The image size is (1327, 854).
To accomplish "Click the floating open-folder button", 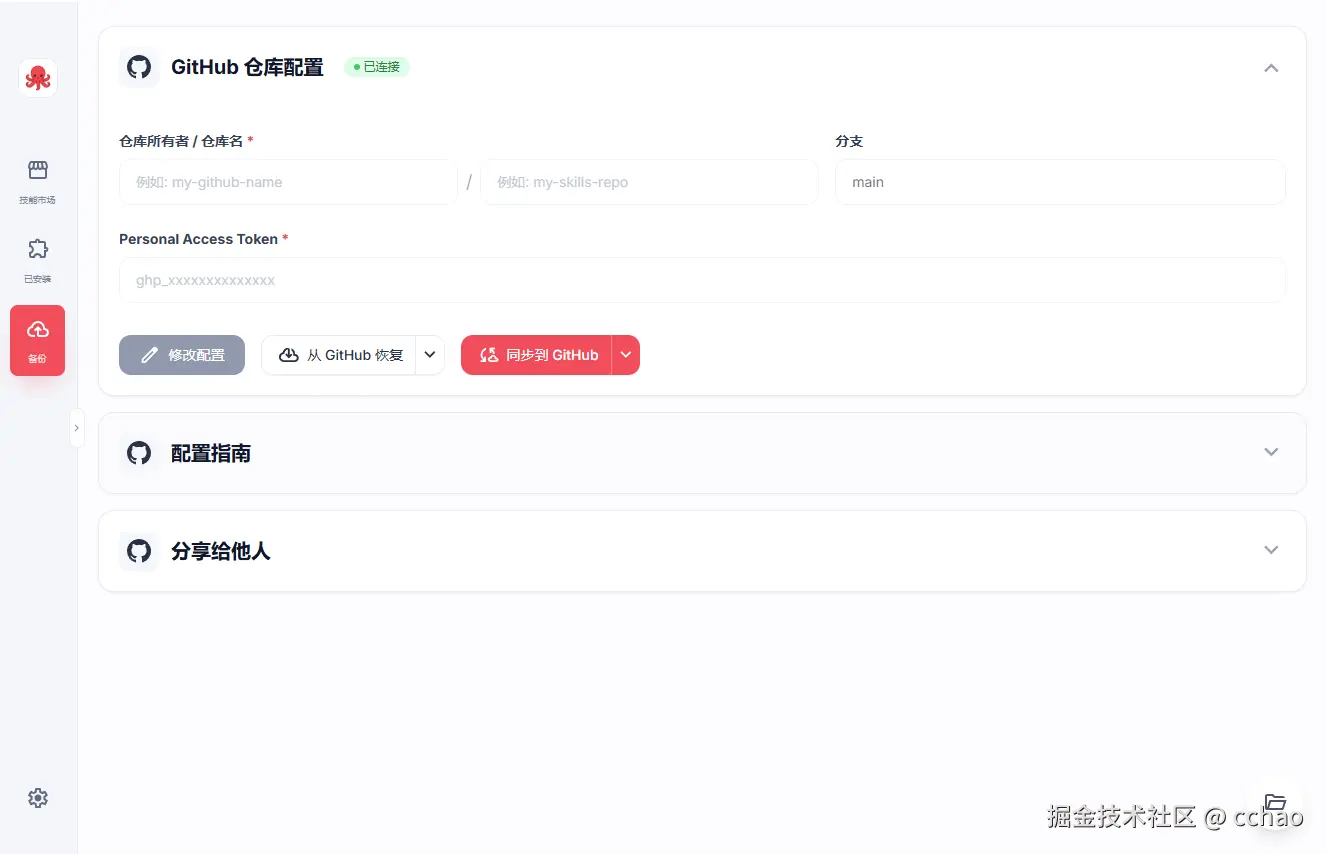I will pyautogui.click(x=1274, y=802).
